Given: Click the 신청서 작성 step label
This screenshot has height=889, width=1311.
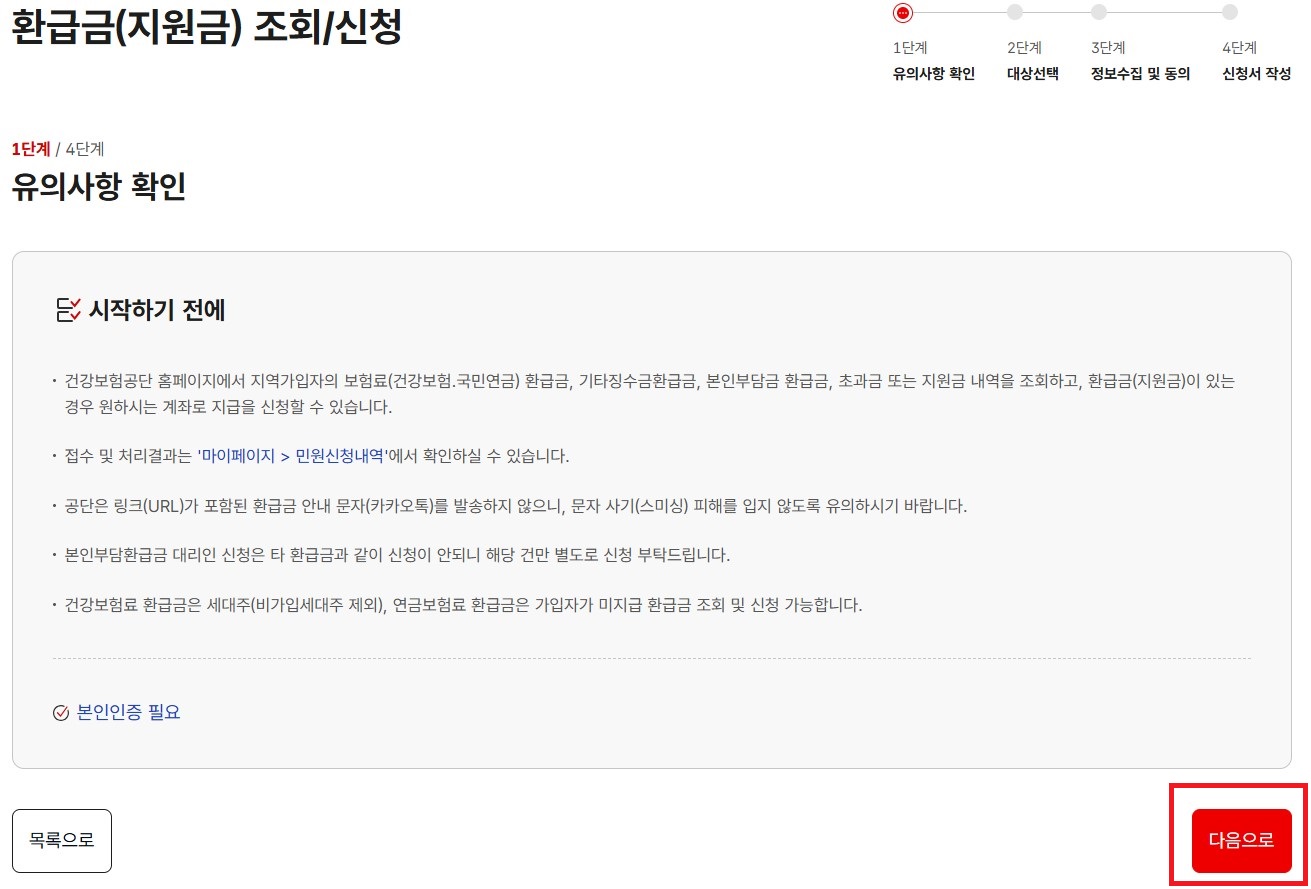Looking at the screenshot, I should click(1257, 74).
